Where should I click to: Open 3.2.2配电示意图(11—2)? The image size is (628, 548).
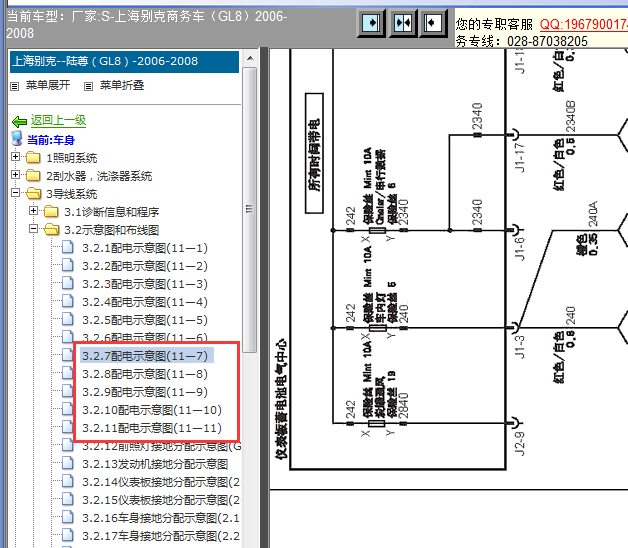point(145,266)
